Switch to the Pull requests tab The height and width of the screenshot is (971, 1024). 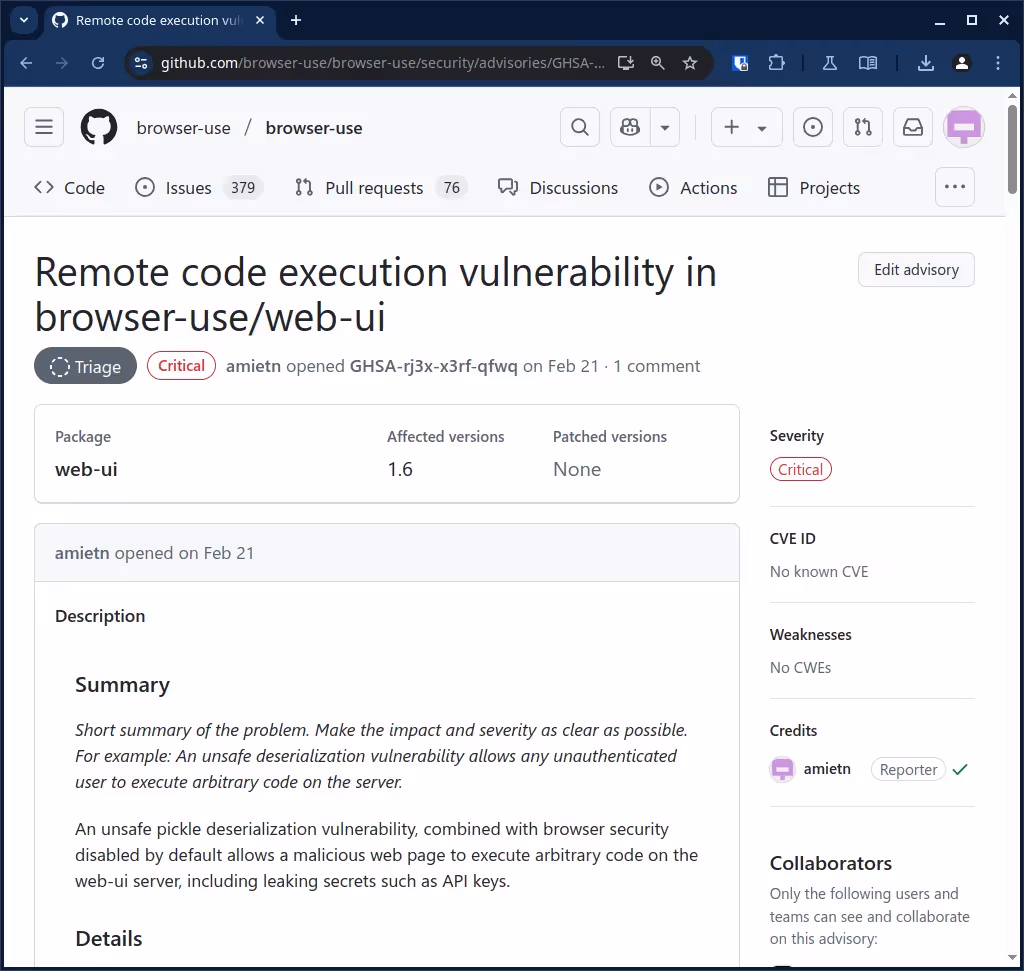(x=381, y=188)
